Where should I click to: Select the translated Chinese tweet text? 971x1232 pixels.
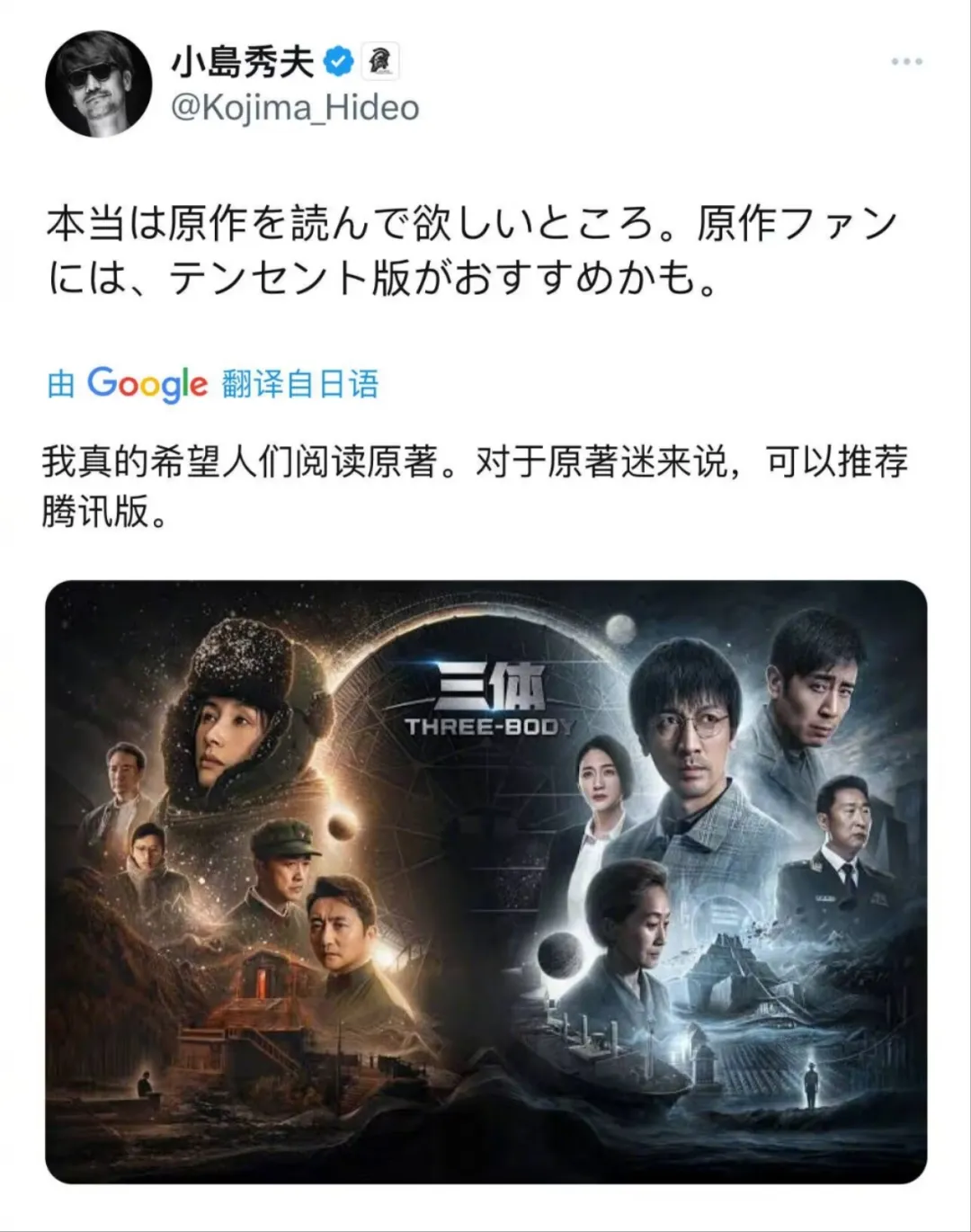click(475, 487)
